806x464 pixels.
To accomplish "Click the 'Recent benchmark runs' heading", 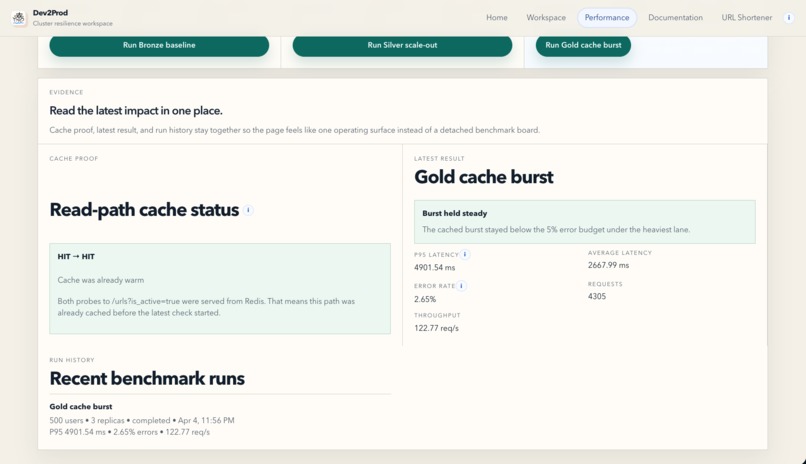I will coord(147,379).
